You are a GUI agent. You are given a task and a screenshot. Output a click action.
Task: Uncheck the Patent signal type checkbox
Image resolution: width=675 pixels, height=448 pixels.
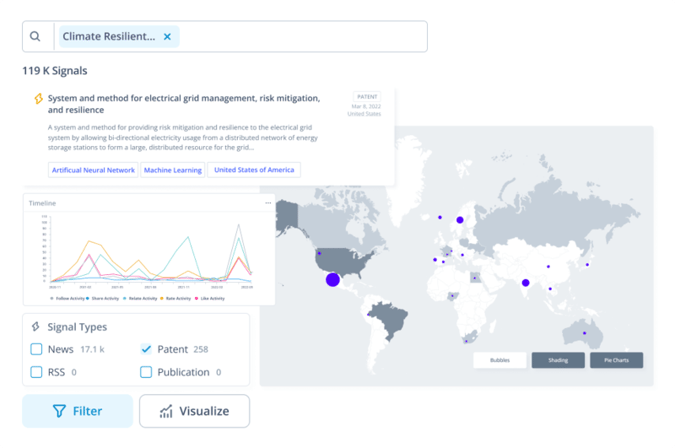coord(146,349)
